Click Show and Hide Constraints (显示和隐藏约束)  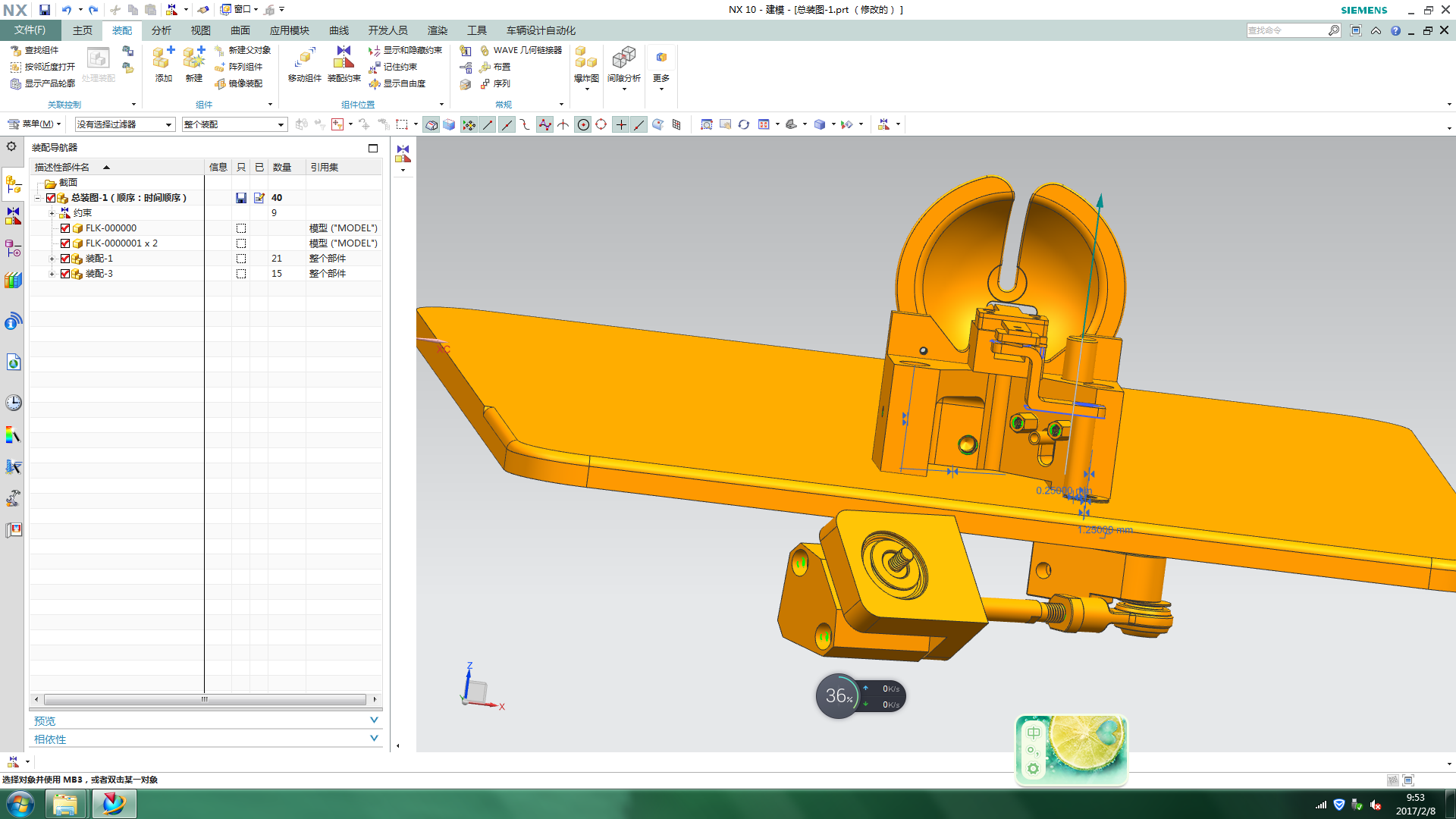pos(405,50)
